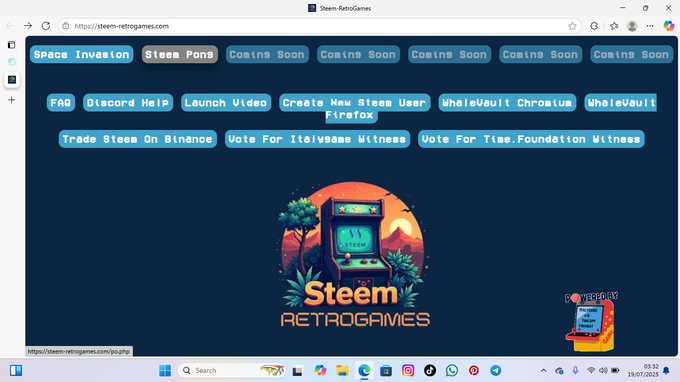Click the Steem Retrogames arcade logo
The height and width of the screenshot is (382, 680).
point(355,255)
